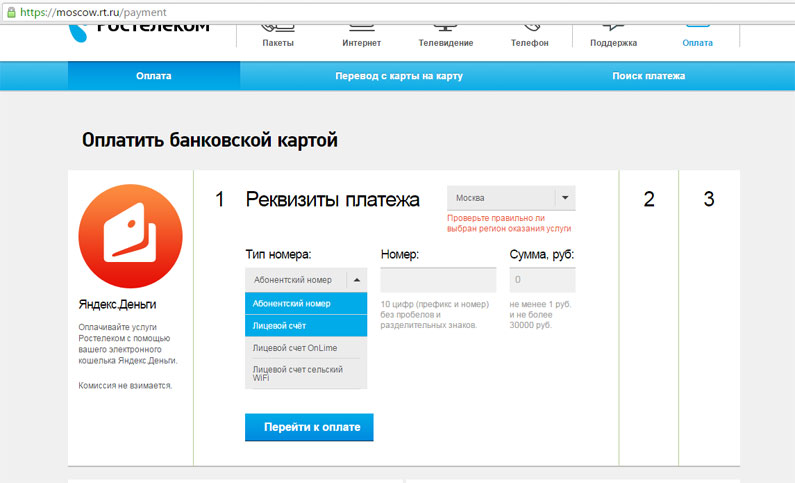Pick the Лицевой счет OnLime option
The width and height of the screenshot is (795, 483).
point(305,347)
